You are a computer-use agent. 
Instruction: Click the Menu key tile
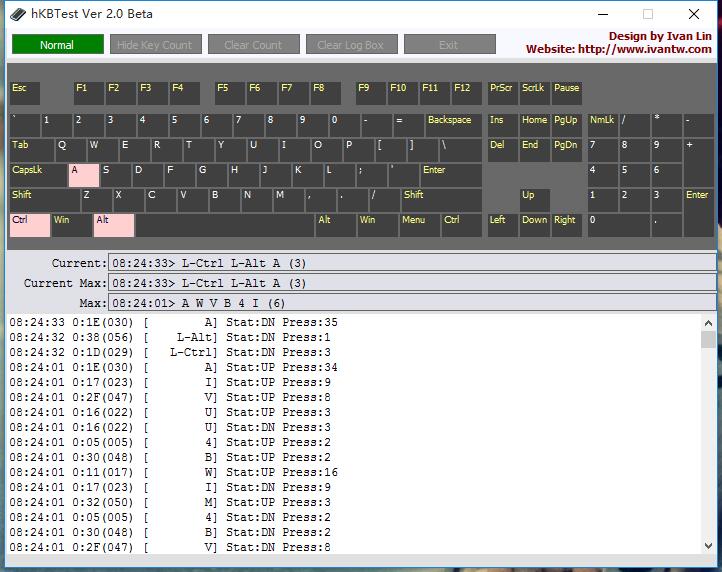(x=419, y=225)
